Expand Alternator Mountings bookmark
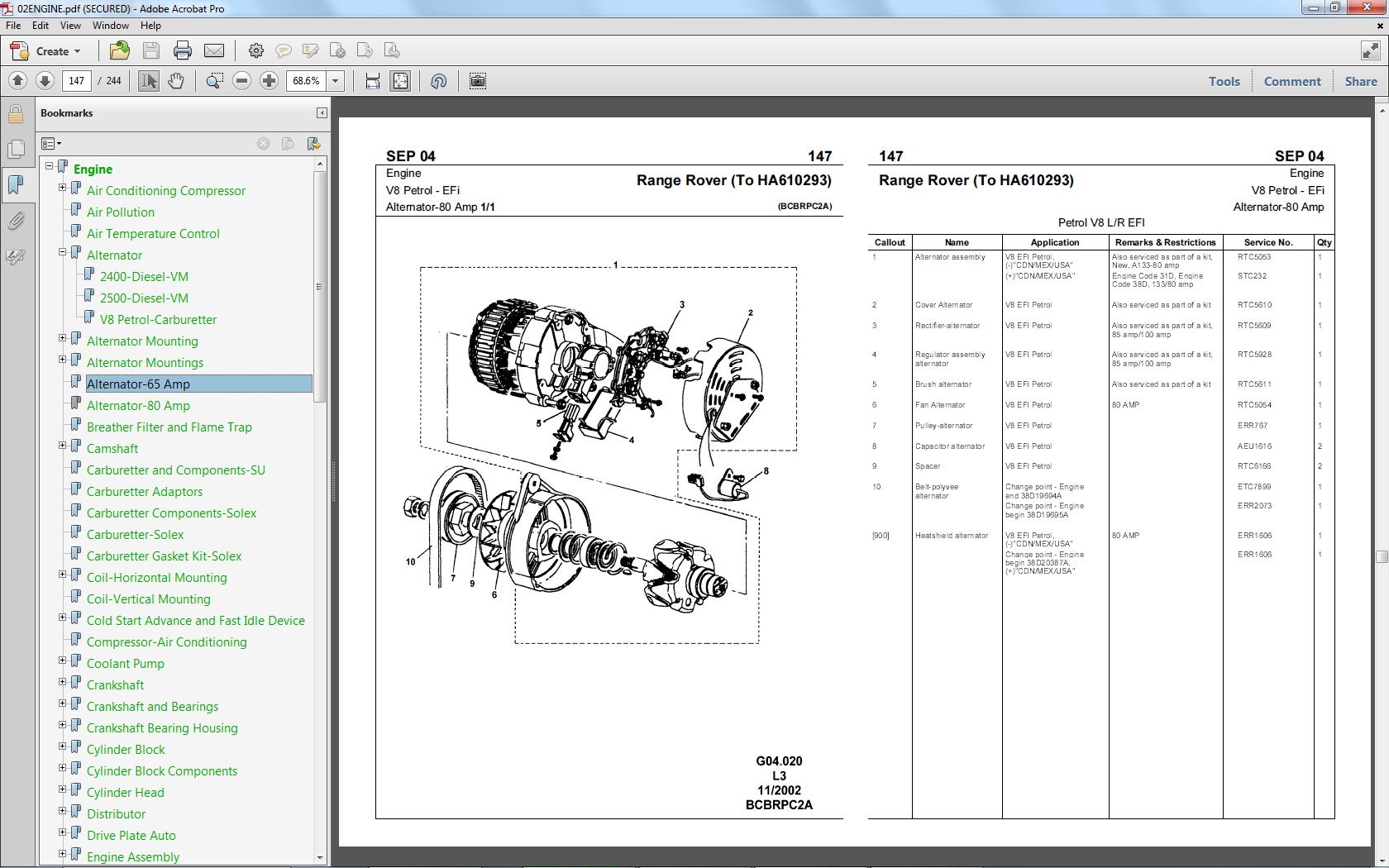Screen dimensions: 1389x868 62,360
